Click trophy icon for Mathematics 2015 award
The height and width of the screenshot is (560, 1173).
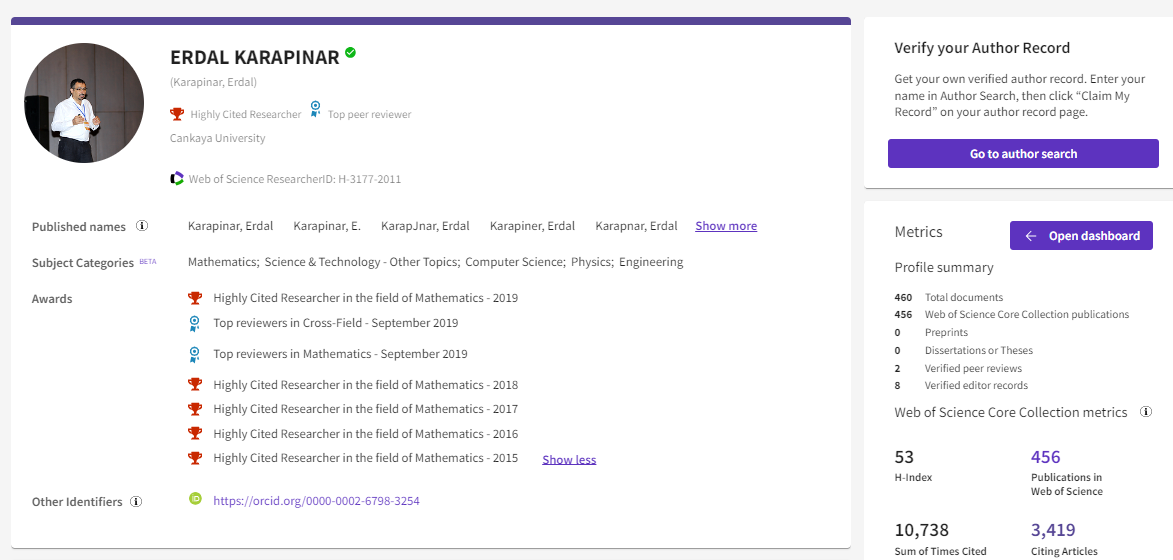tap(195, 458)
